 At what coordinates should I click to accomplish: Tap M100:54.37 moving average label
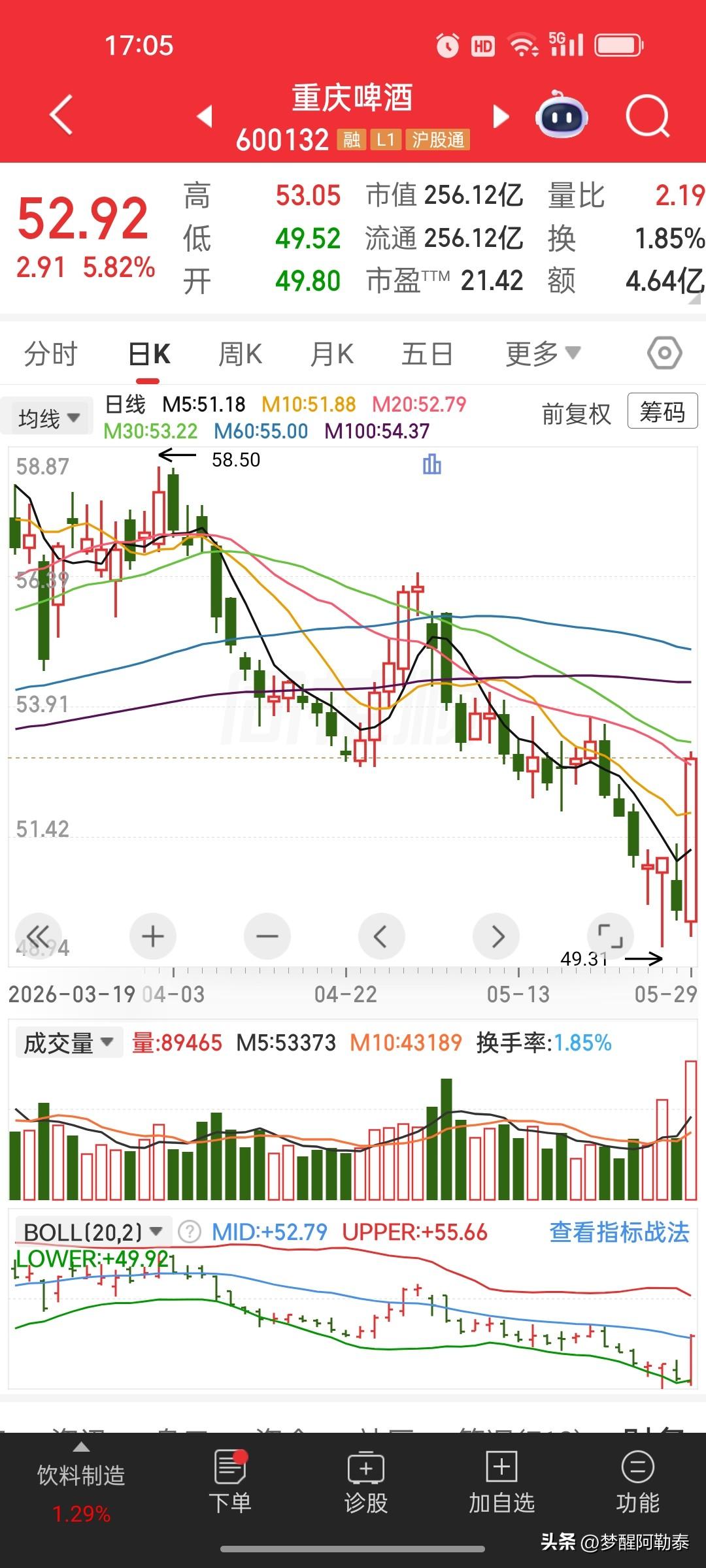click(377, 431)
